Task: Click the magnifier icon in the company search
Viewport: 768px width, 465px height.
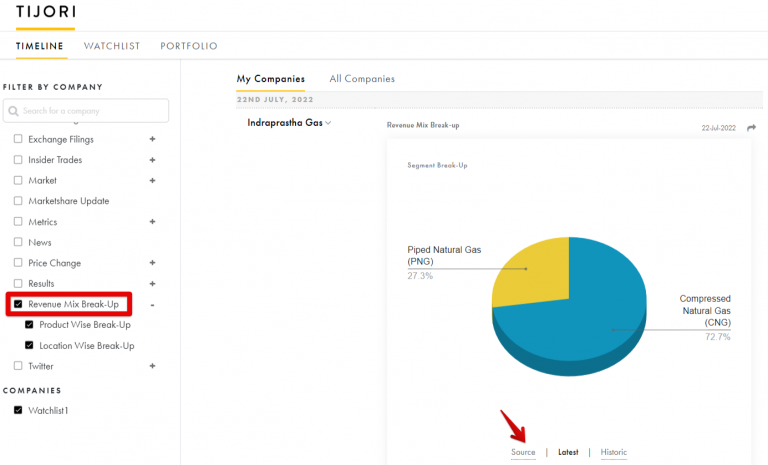Action: tap(14, 111)
